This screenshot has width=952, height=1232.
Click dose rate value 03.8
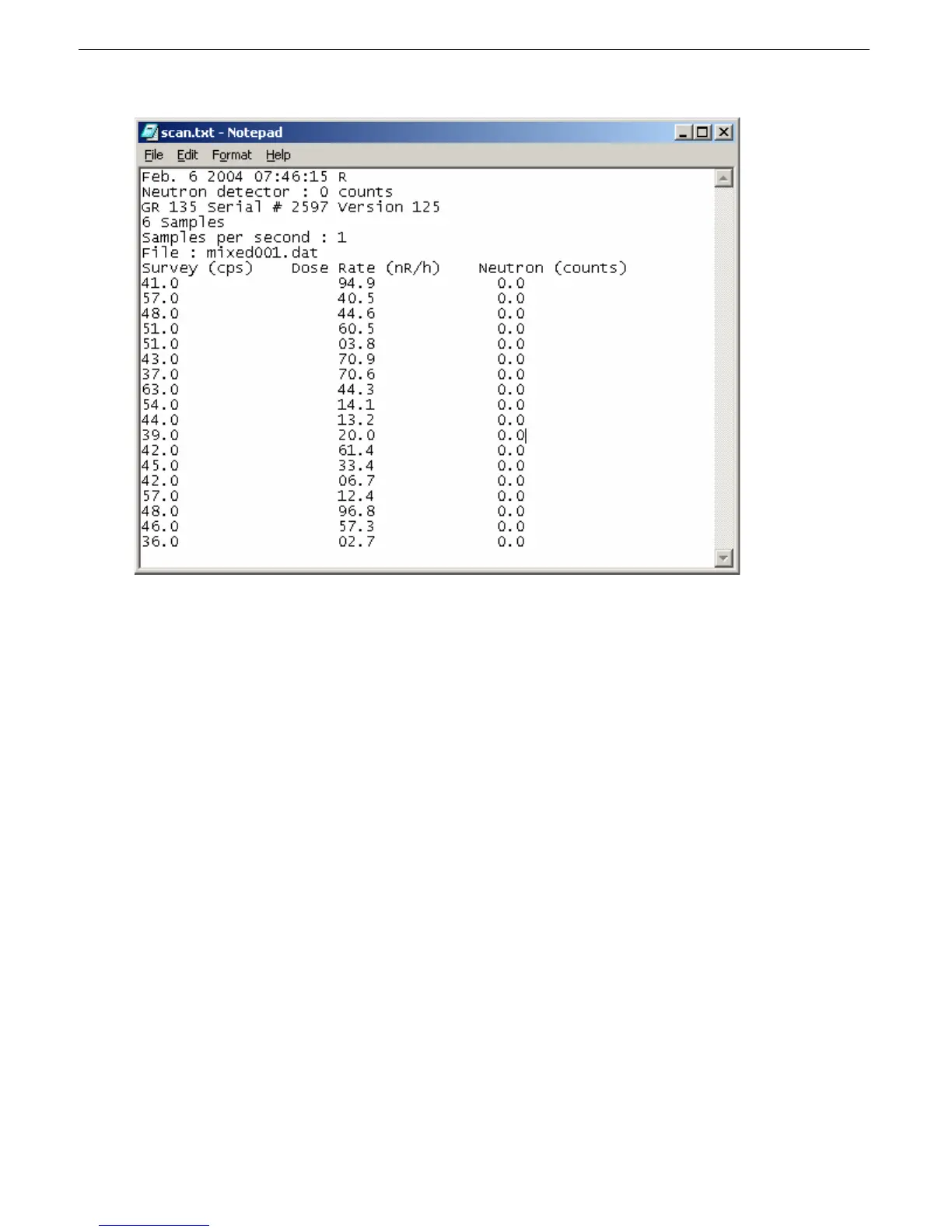(356, 344)
